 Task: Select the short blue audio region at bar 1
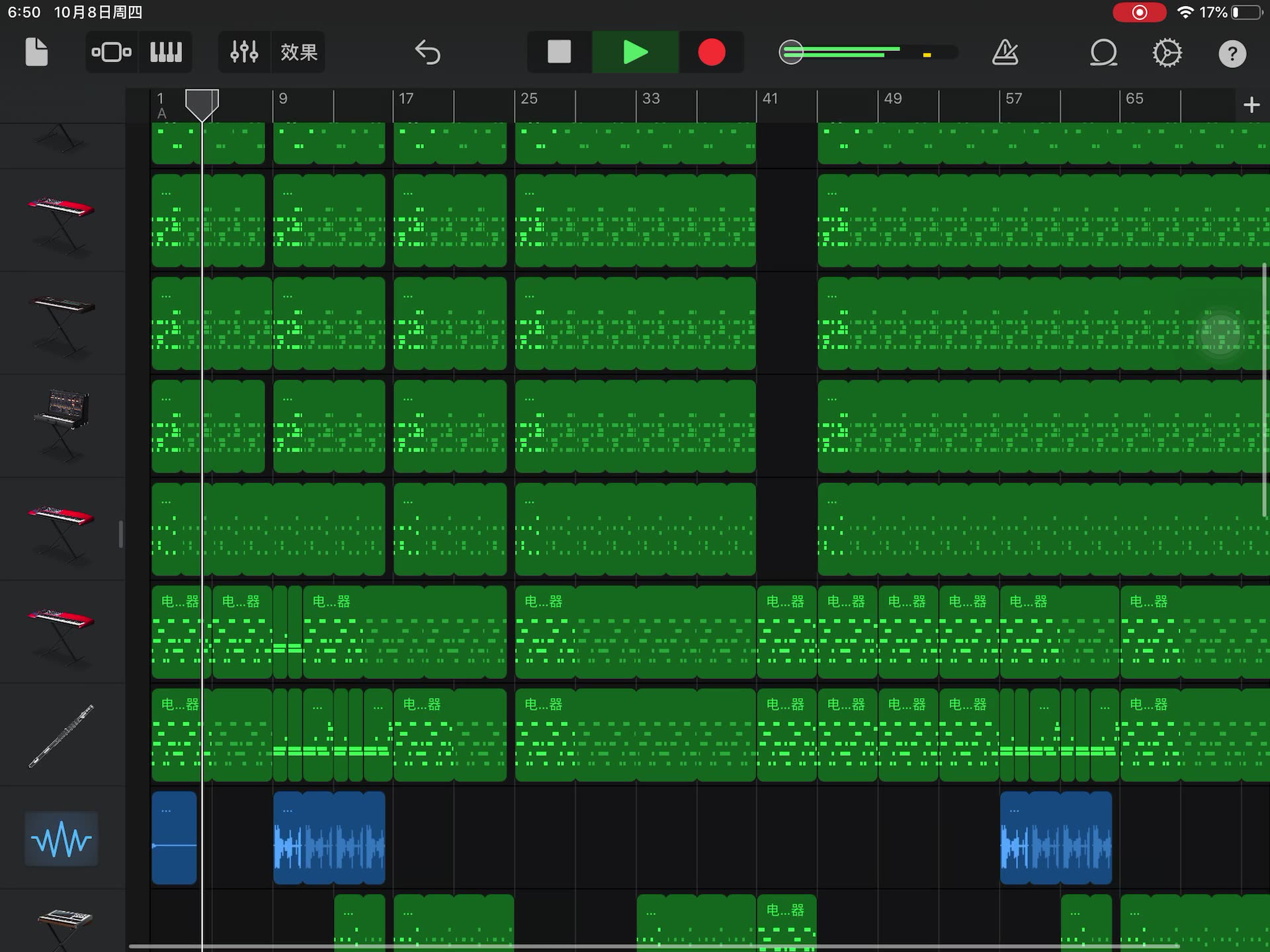[x=174, y=838]
